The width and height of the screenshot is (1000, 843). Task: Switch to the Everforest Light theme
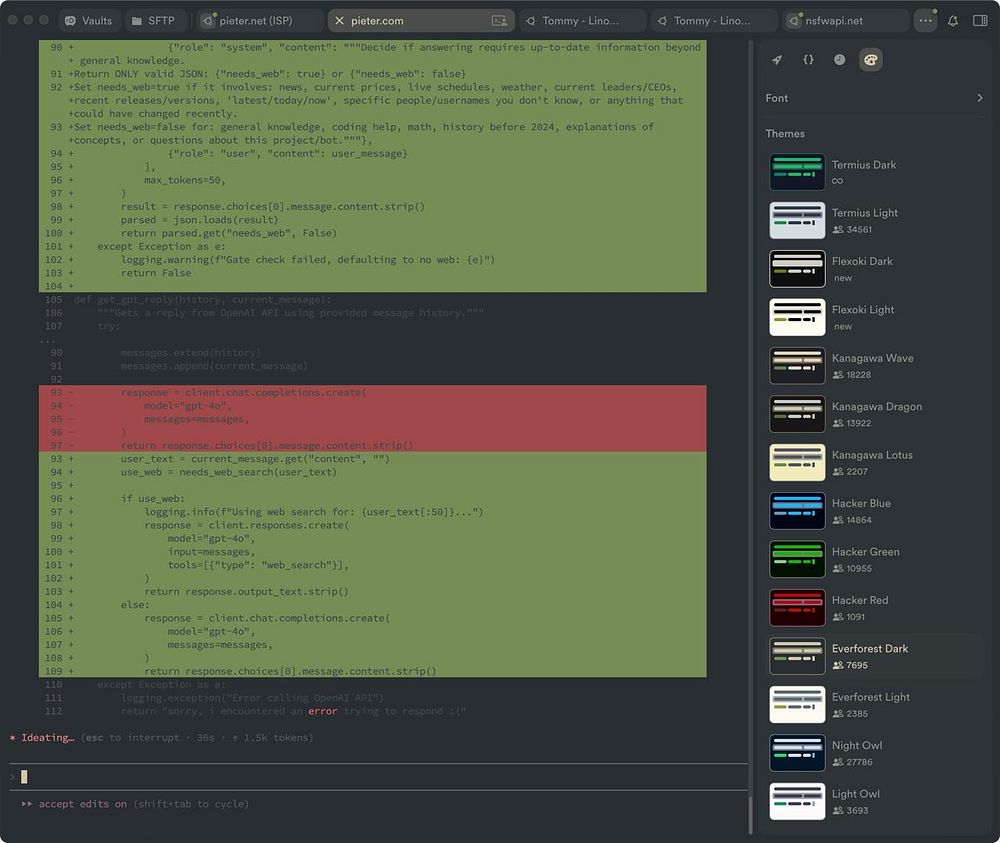(872, 705)
